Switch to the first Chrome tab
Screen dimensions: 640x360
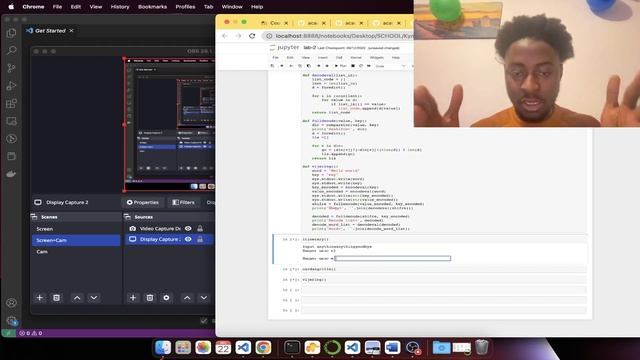tap(274, 23)
